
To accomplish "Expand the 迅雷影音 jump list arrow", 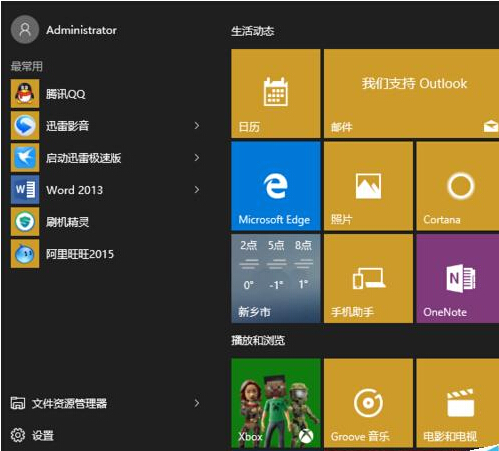I will click(197, 126).
